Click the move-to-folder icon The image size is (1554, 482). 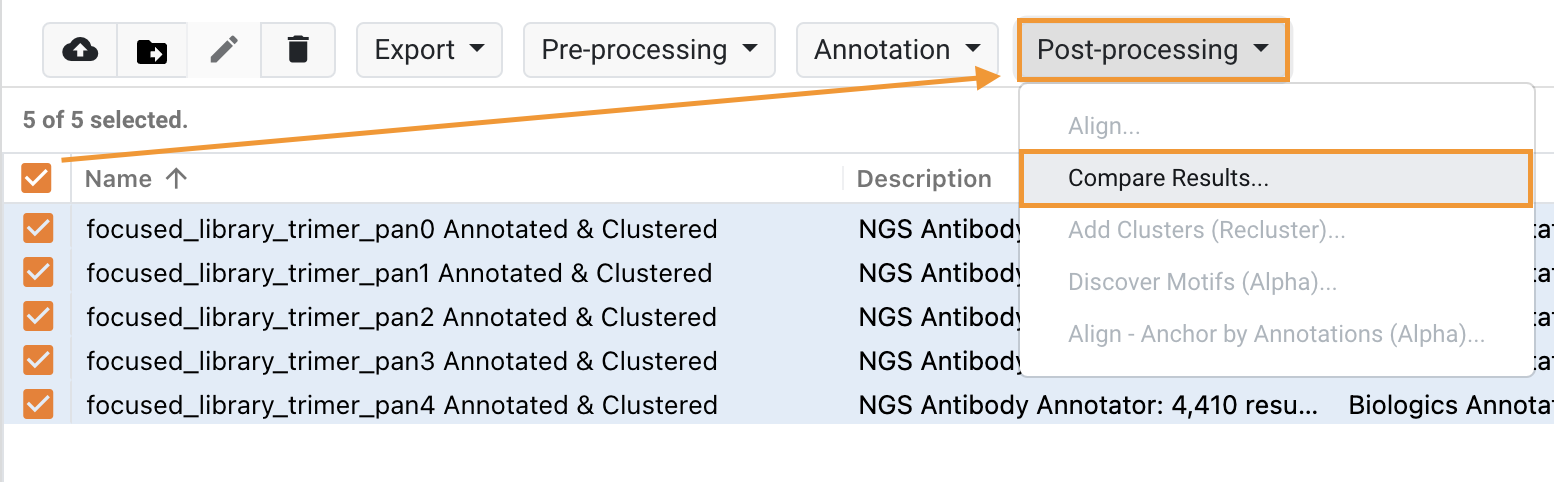(152, 49)
